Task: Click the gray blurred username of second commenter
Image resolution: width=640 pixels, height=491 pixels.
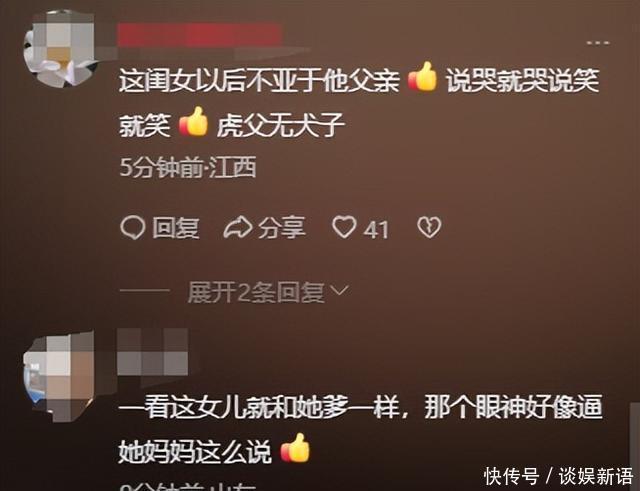Action: pyautogui.click(x=152, y=351)
